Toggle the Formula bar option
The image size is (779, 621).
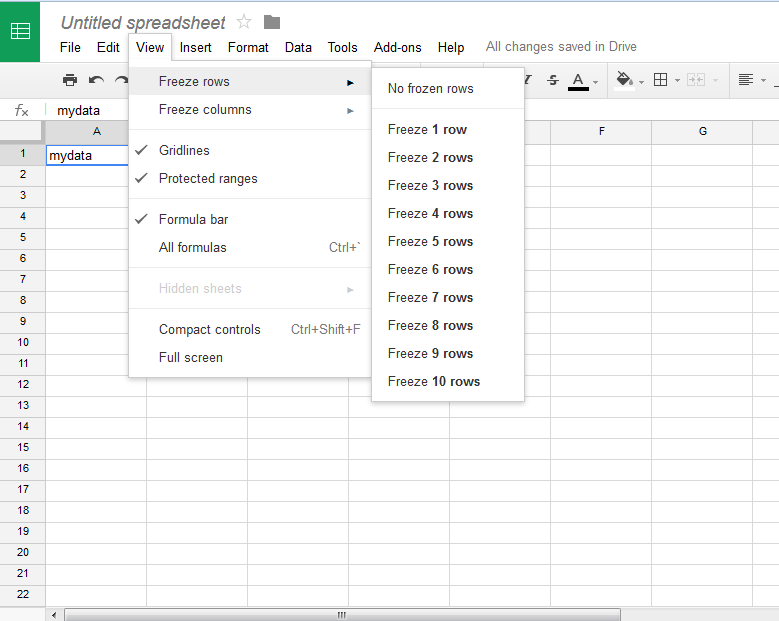[x=250, y=219]
